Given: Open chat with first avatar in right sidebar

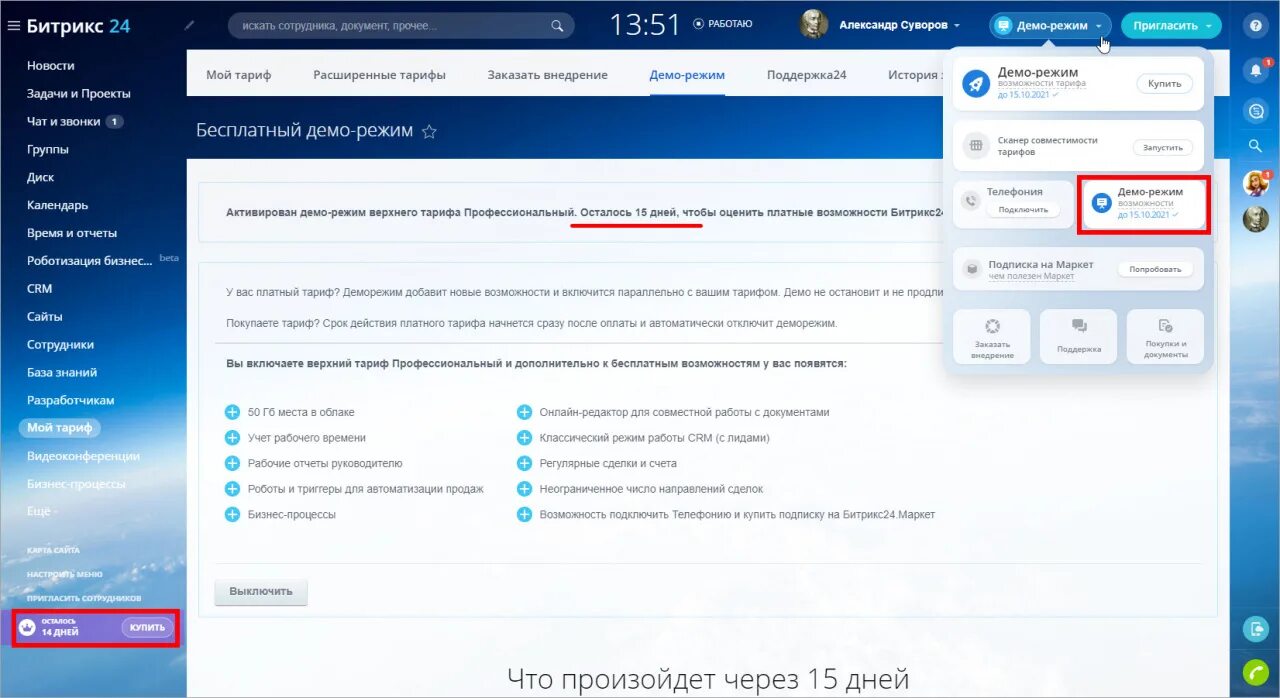Looking at the screenshot, I should point(1256,183).
